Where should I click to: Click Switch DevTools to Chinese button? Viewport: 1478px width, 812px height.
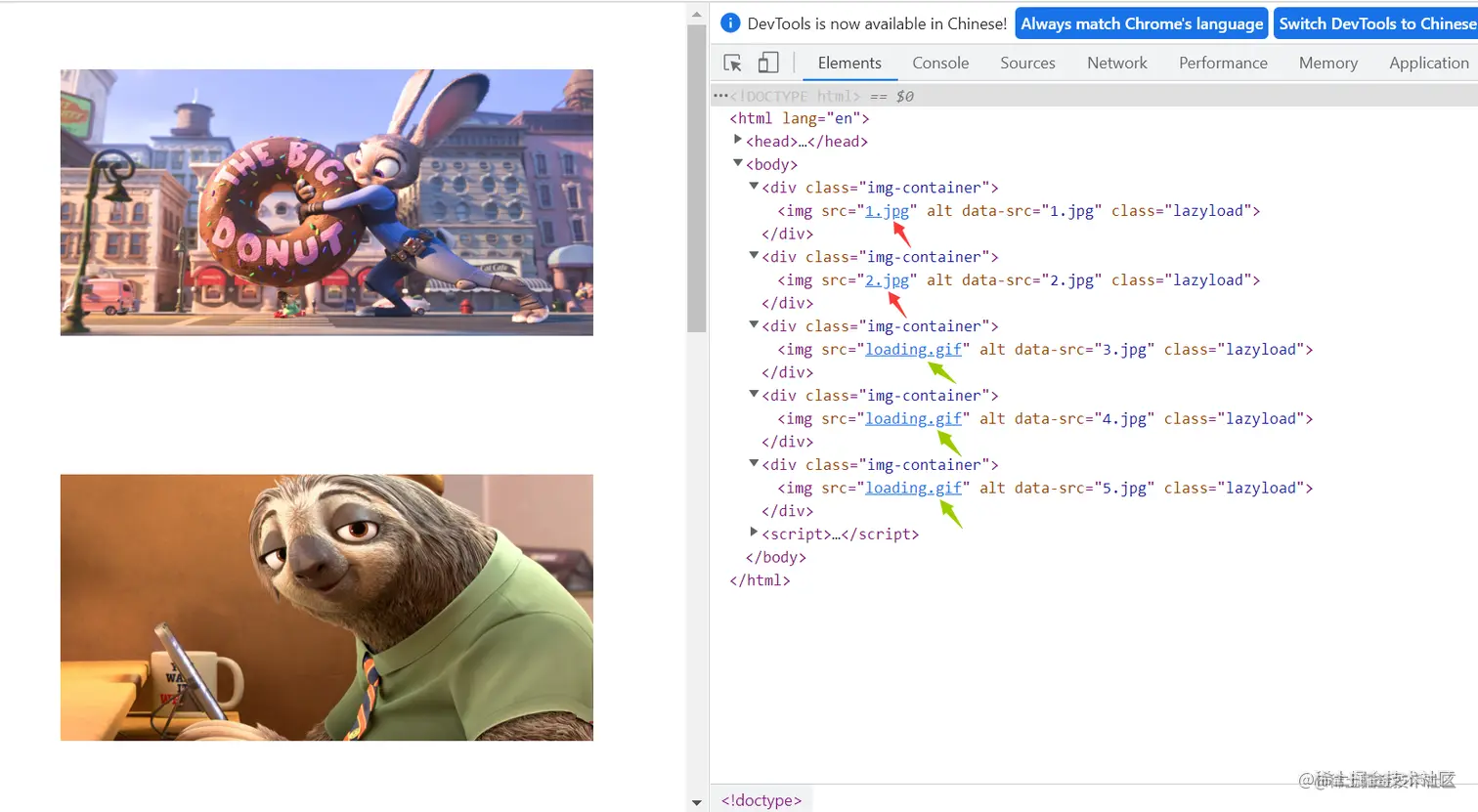[x=1376, y=23]
